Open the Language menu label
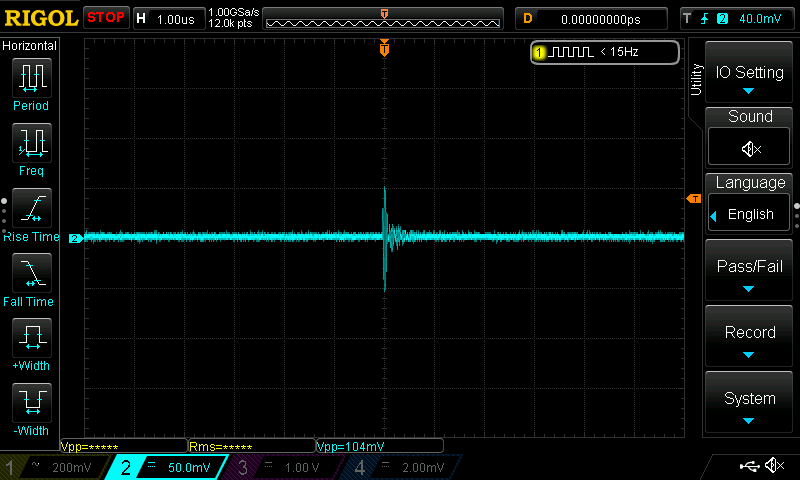 pos(750,183)
